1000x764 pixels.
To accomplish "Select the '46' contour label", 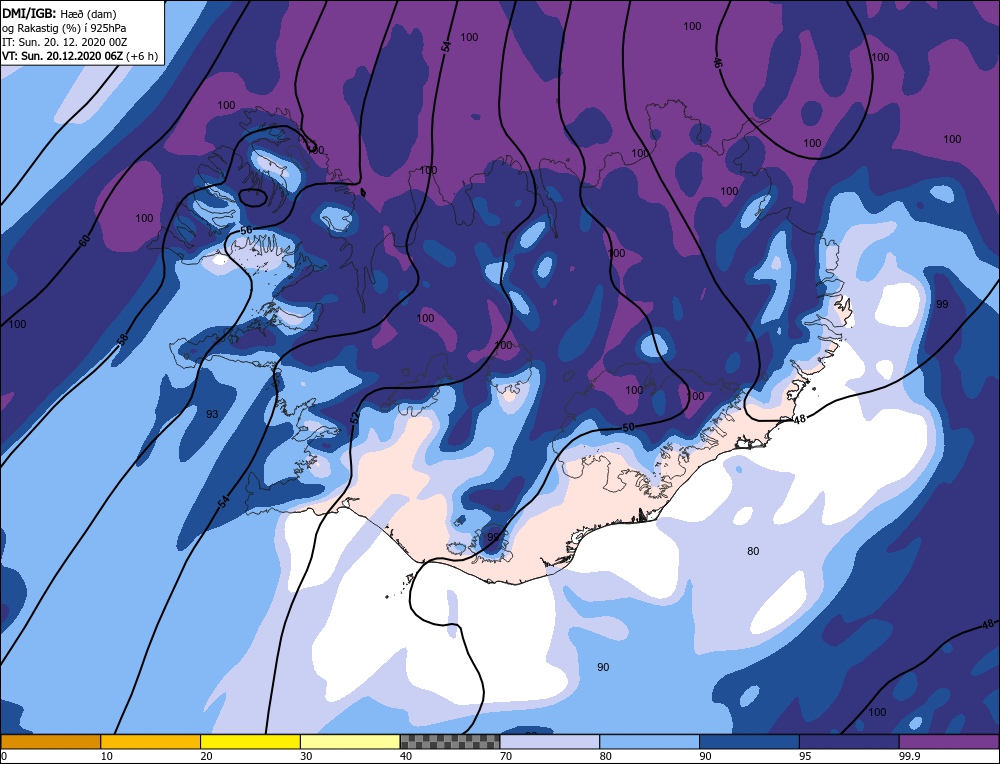I will point(717,62).
